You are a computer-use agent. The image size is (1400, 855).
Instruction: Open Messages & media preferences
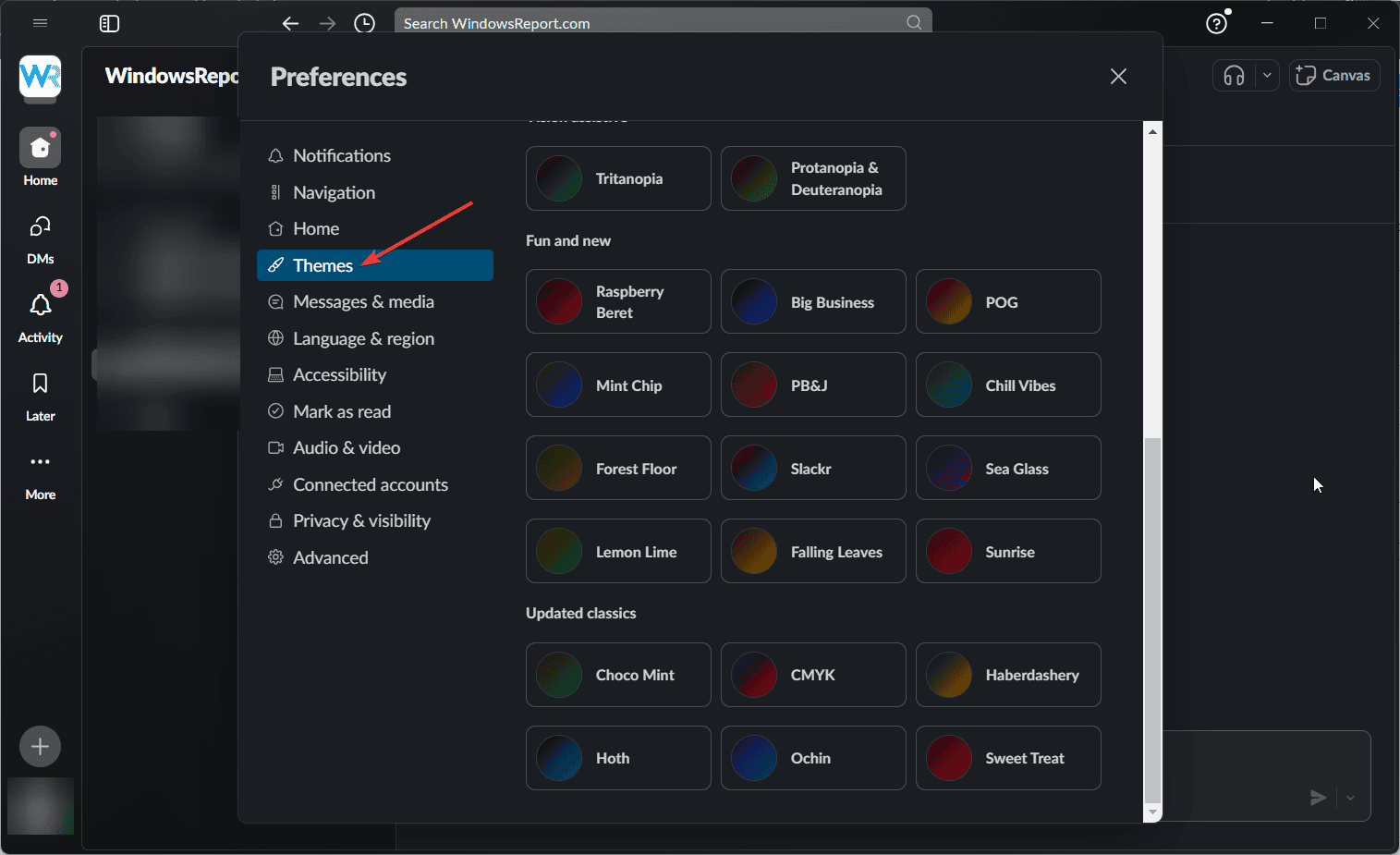pos(375,301)
